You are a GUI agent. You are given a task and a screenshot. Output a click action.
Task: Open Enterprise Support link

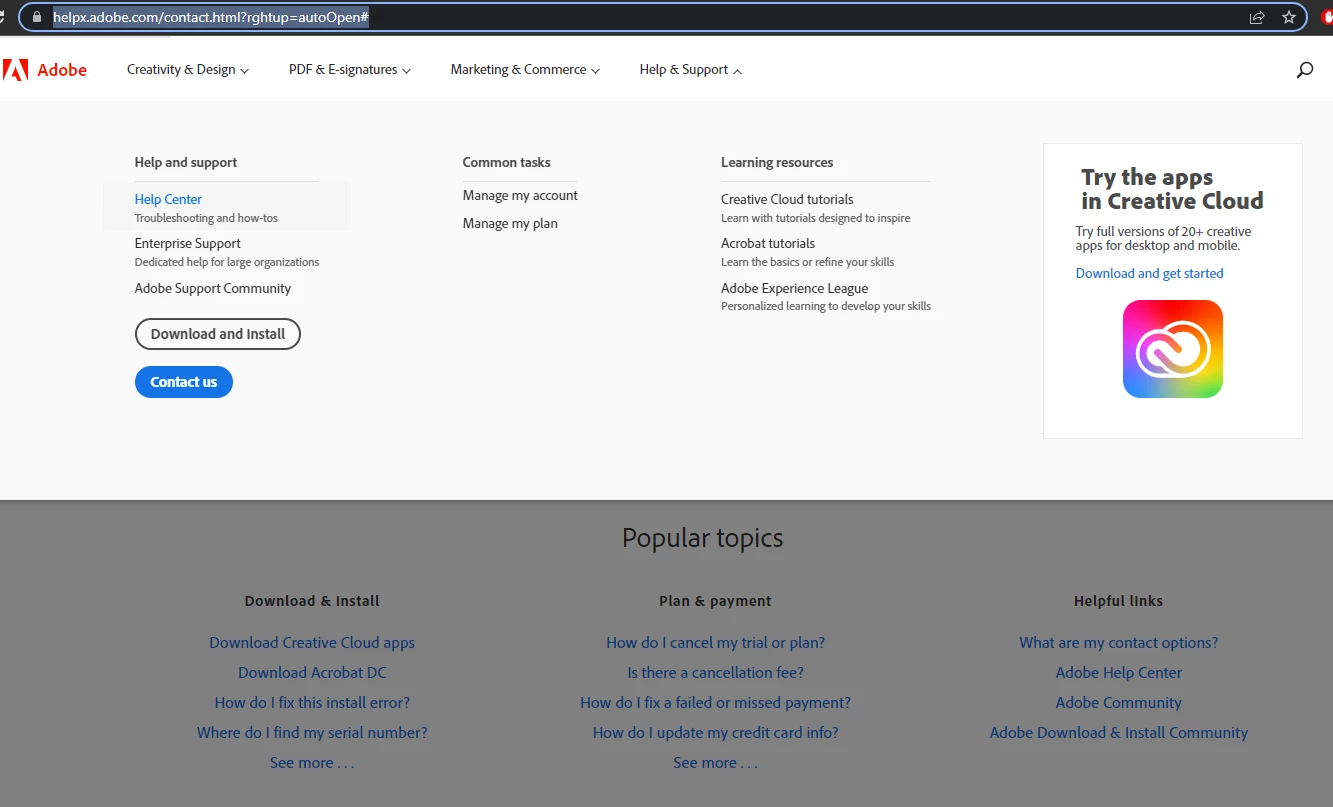tap(188, 243)
